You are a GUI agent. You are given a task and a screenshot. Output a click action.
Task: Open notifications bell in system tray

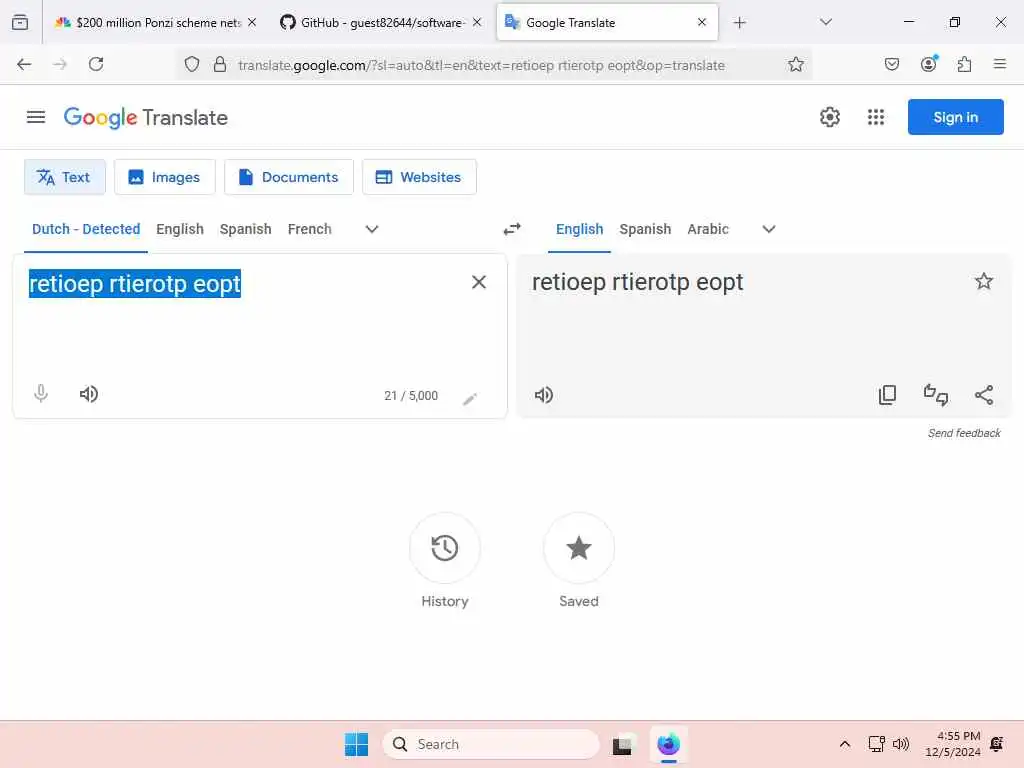click(x=997, y=744)
